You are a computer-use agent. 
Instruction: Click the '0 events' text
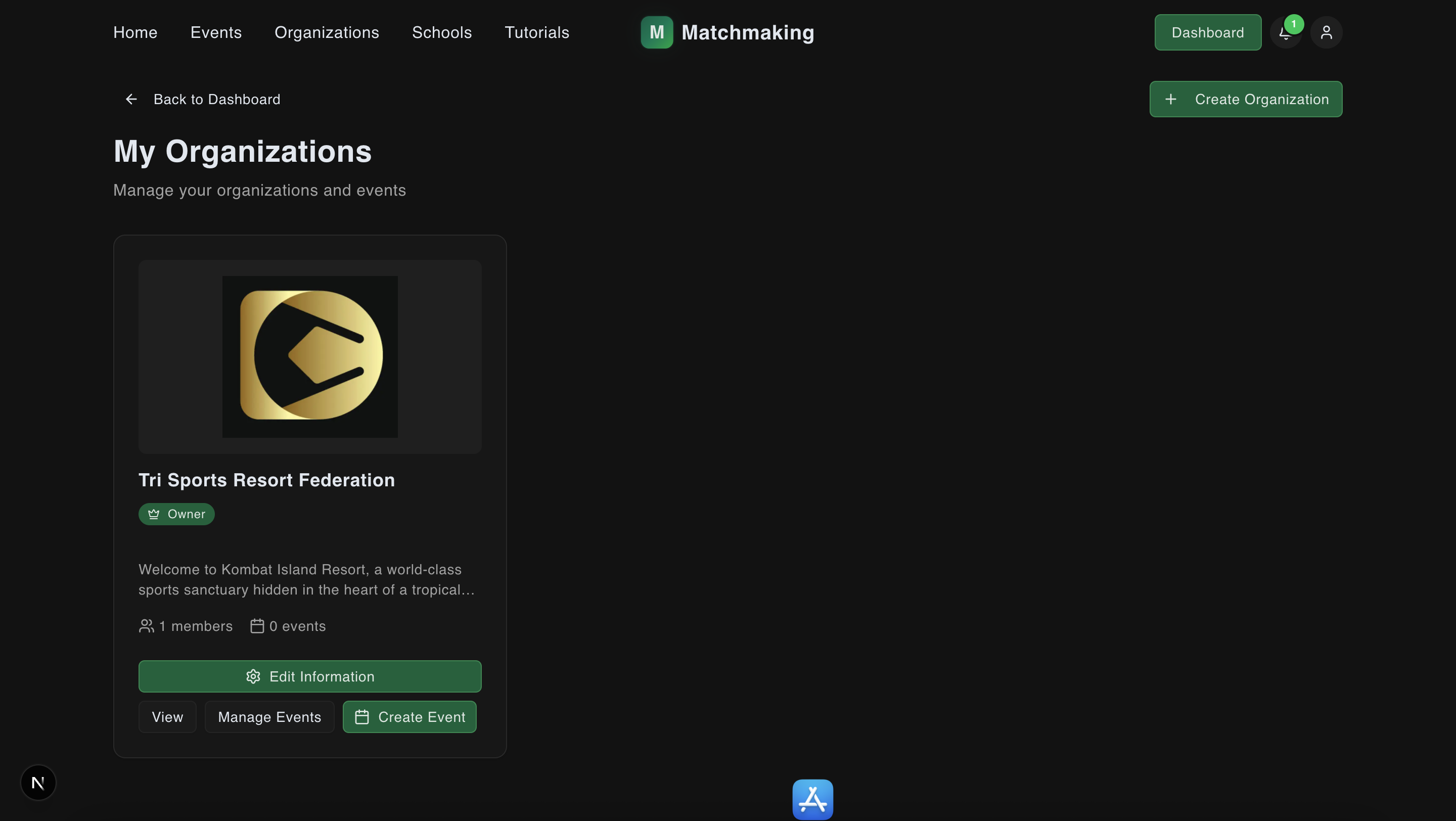tap(297, 626)
